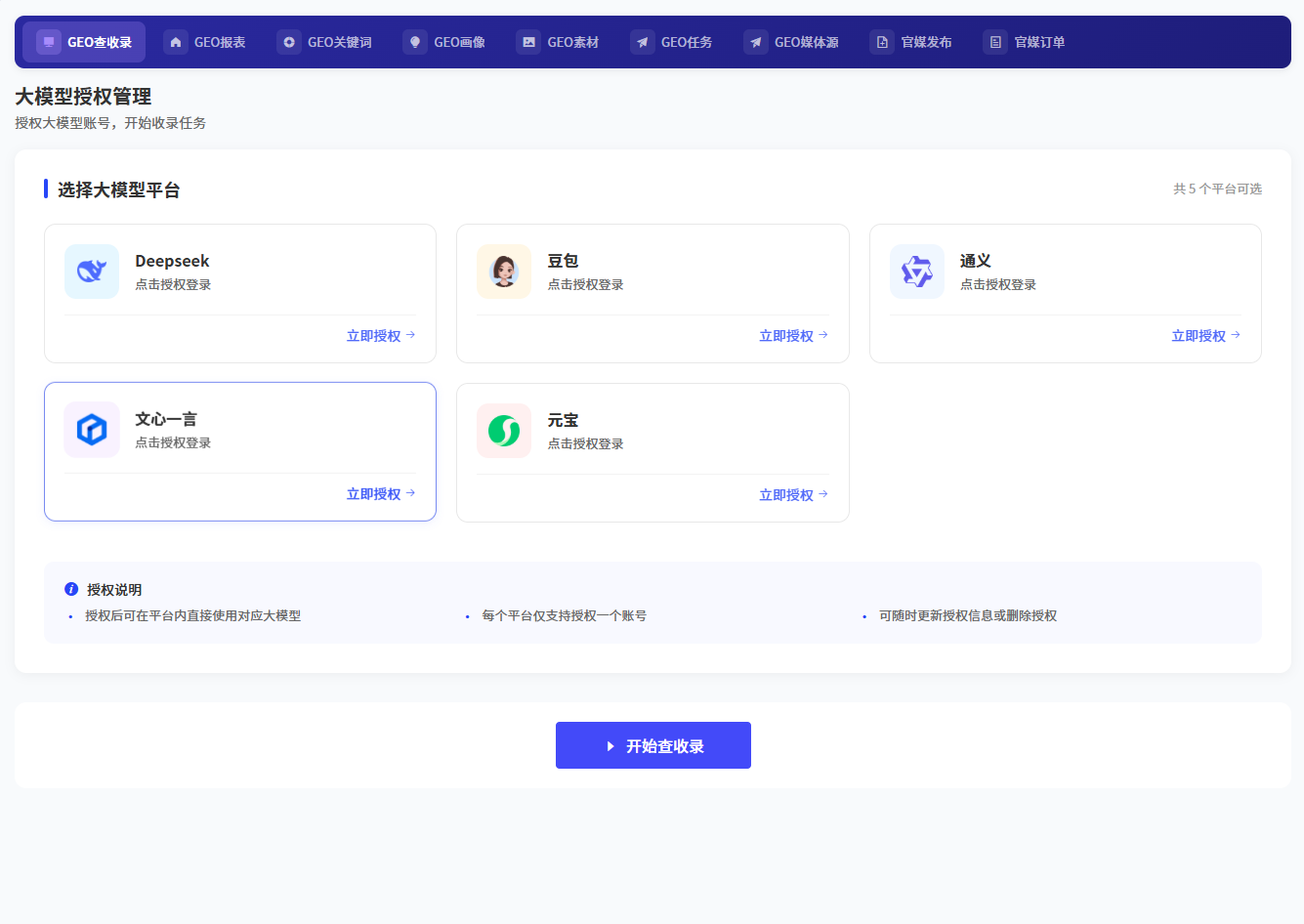This screenshot has height=924, width=1304.
Task: Click the 元宝 platform name
Action: (563, 420)
